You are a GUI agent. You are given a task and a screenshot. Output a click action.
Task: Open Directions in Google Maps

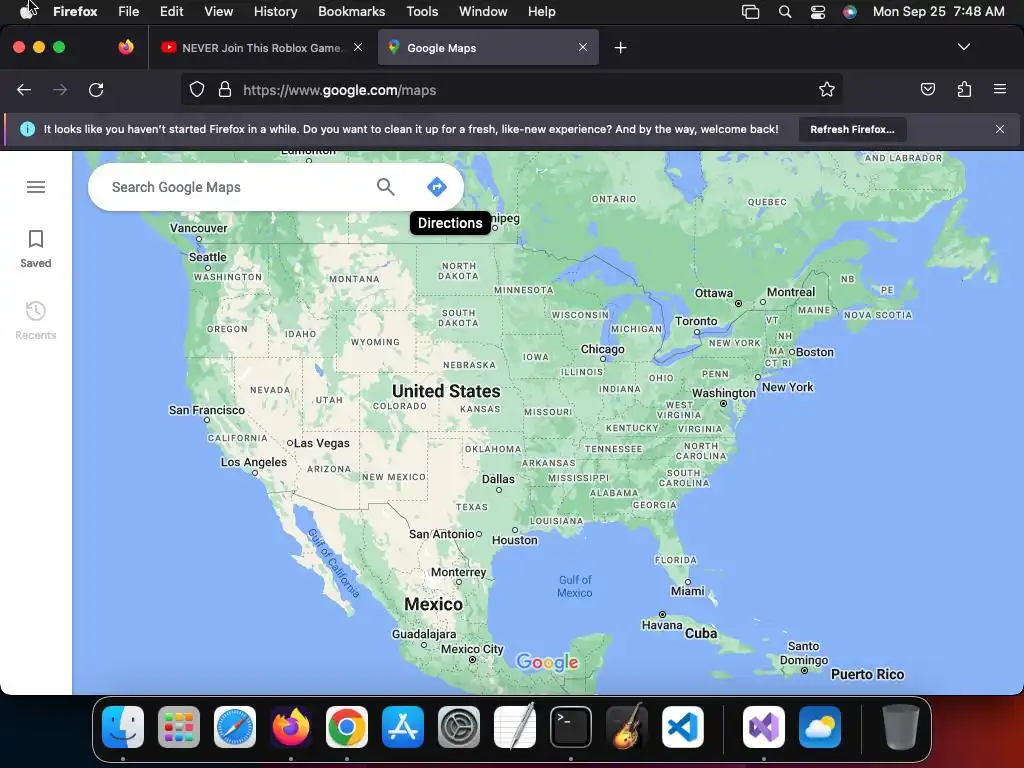click(437, 187)
